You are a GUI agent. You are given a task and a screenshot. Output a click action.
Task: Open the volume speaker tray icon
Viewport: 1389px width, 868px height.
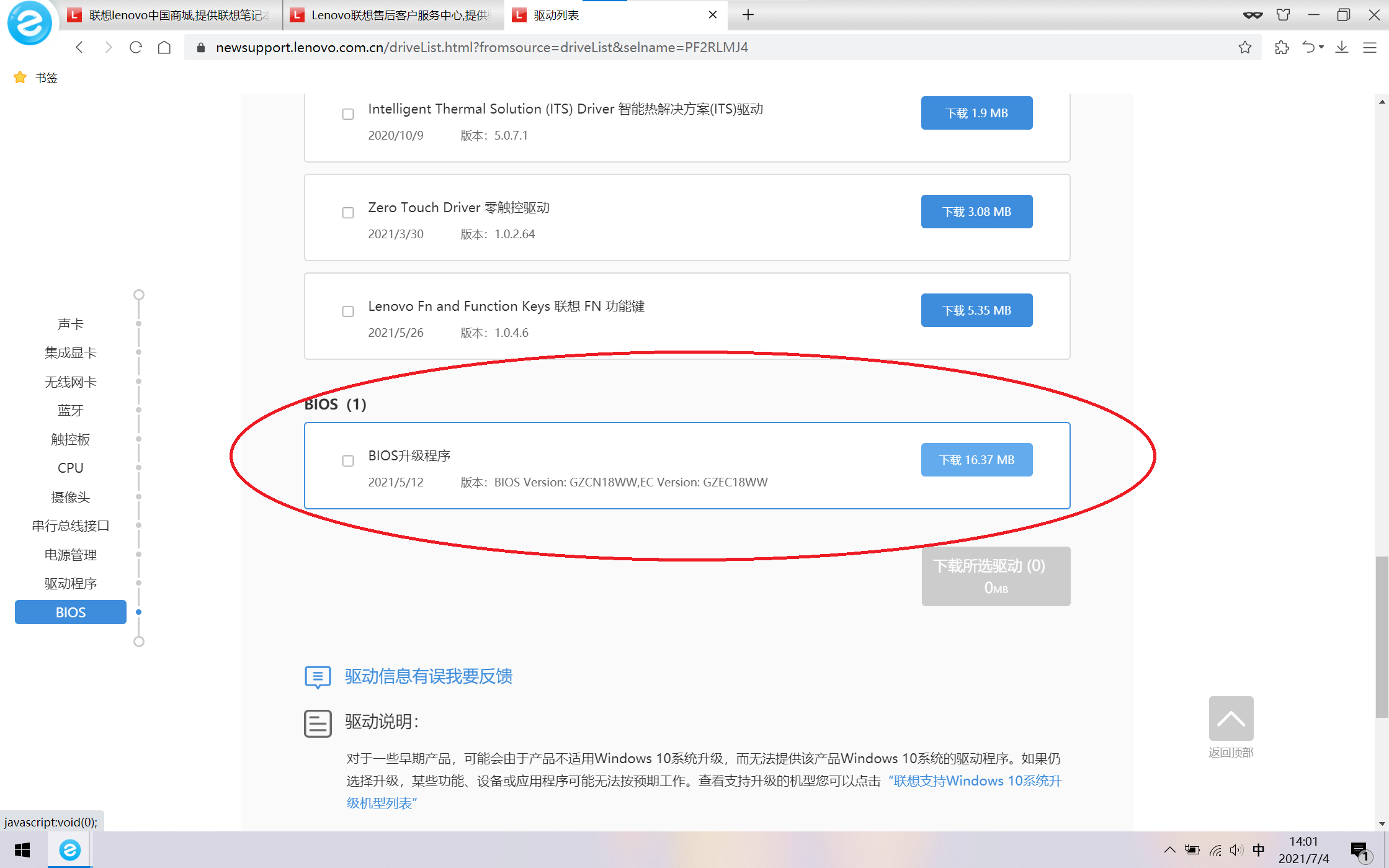(1236, 850)
